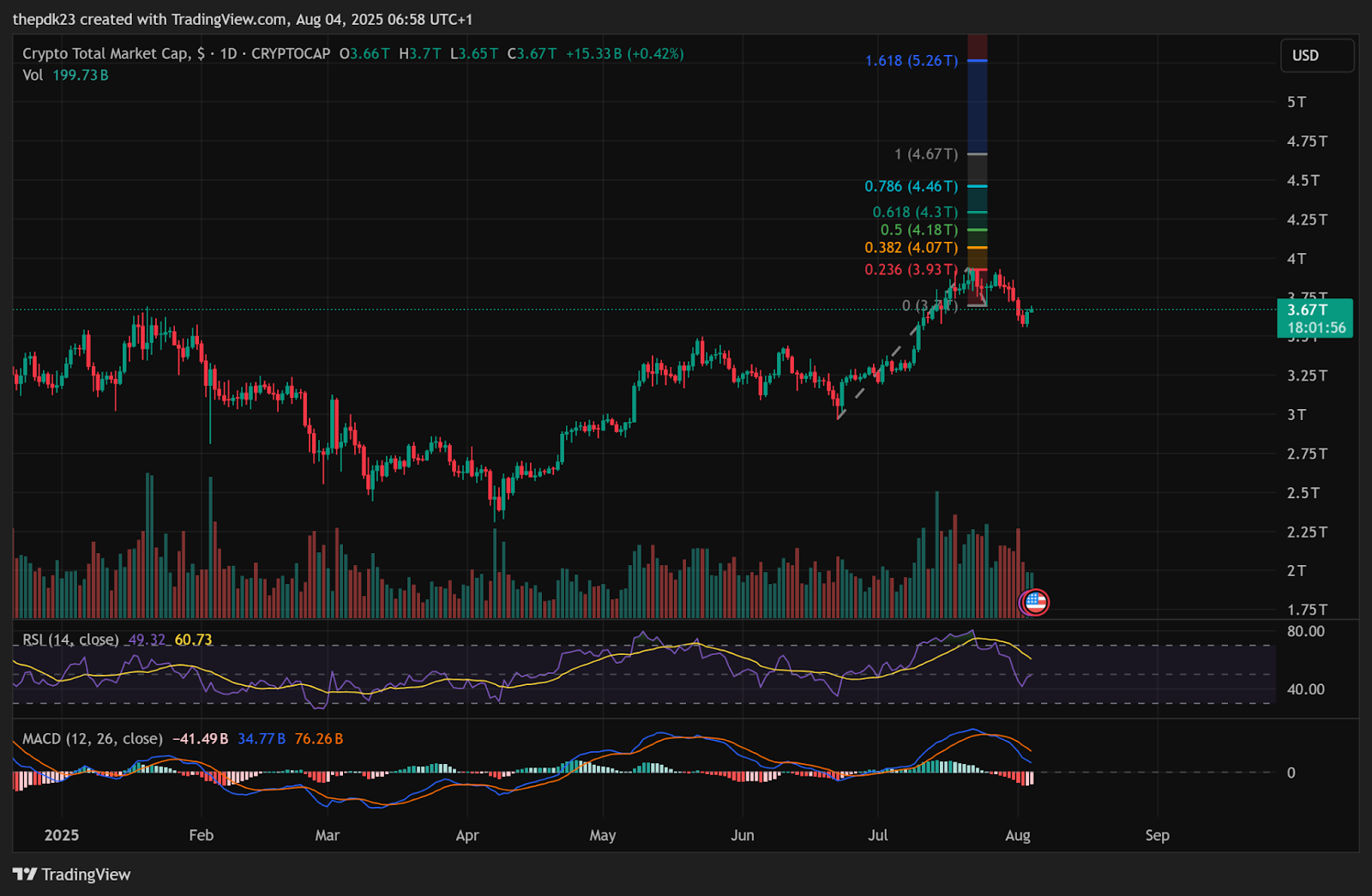Click the TradingView logo at bottom left

point(72,875)
